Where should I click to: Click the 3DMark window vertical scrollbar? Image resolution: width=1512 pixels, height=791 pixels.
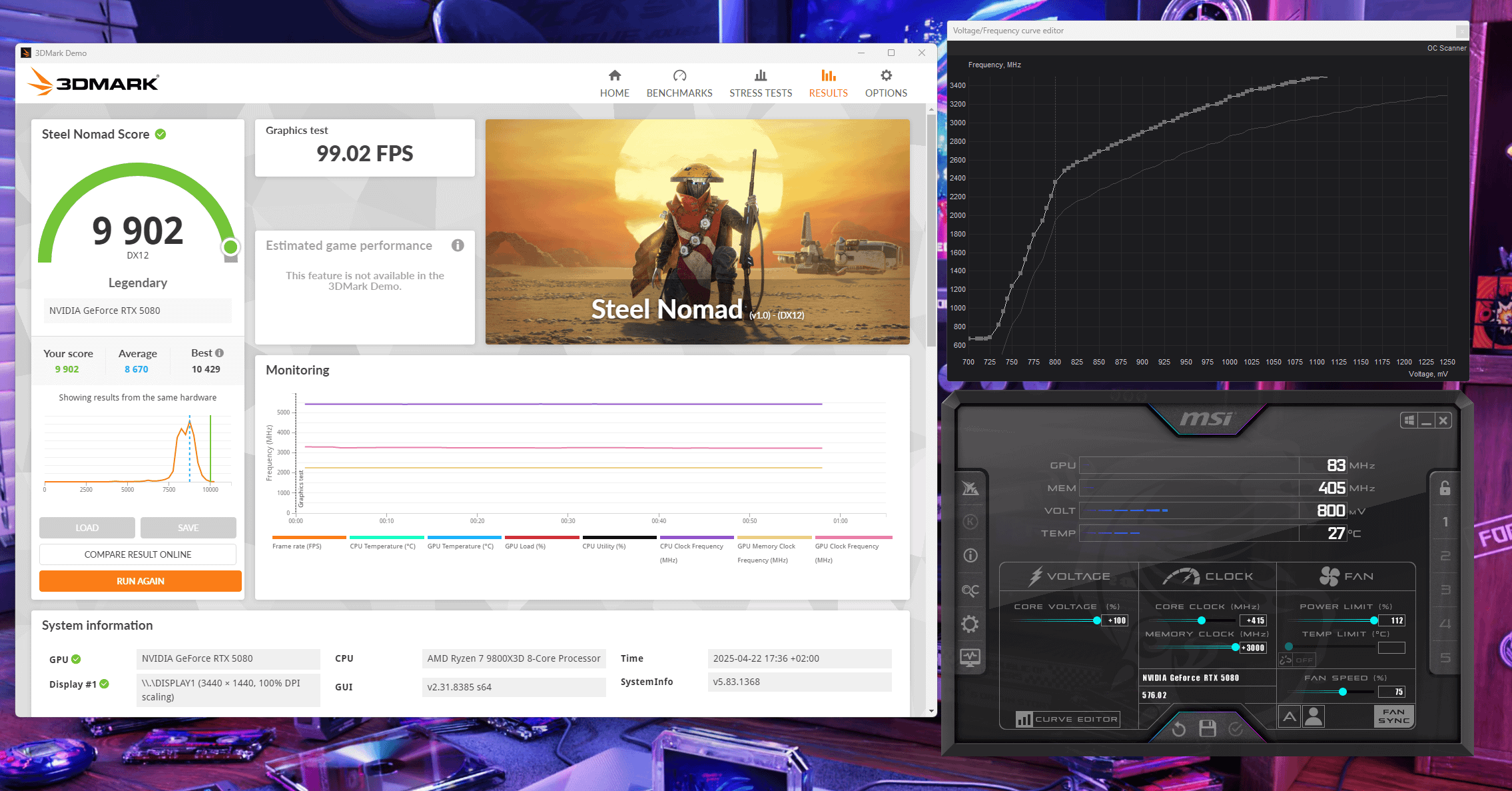931,231
